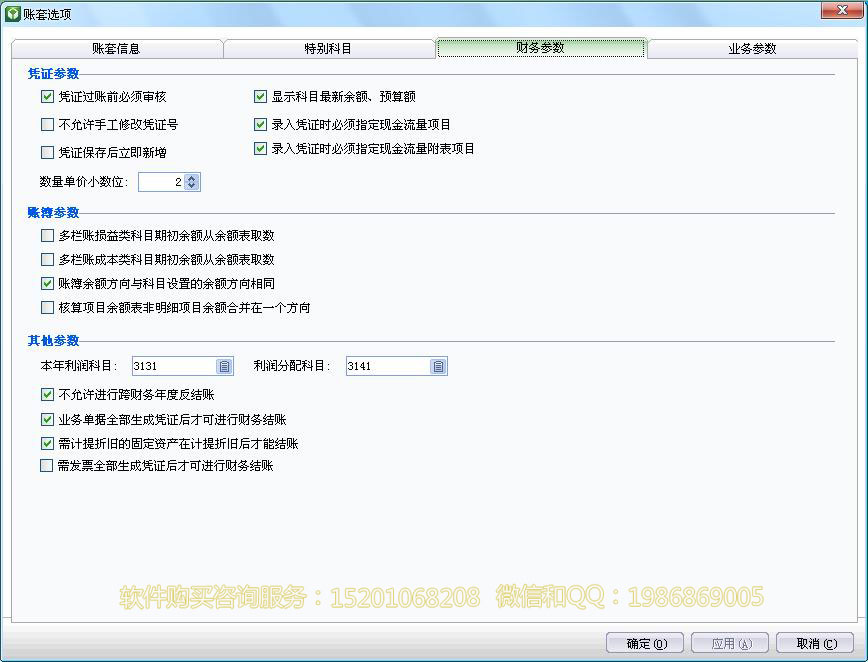Click the 确定 button to confirm
The width and height of the screenshot is (868, 662).
click(x=644, y=643)
